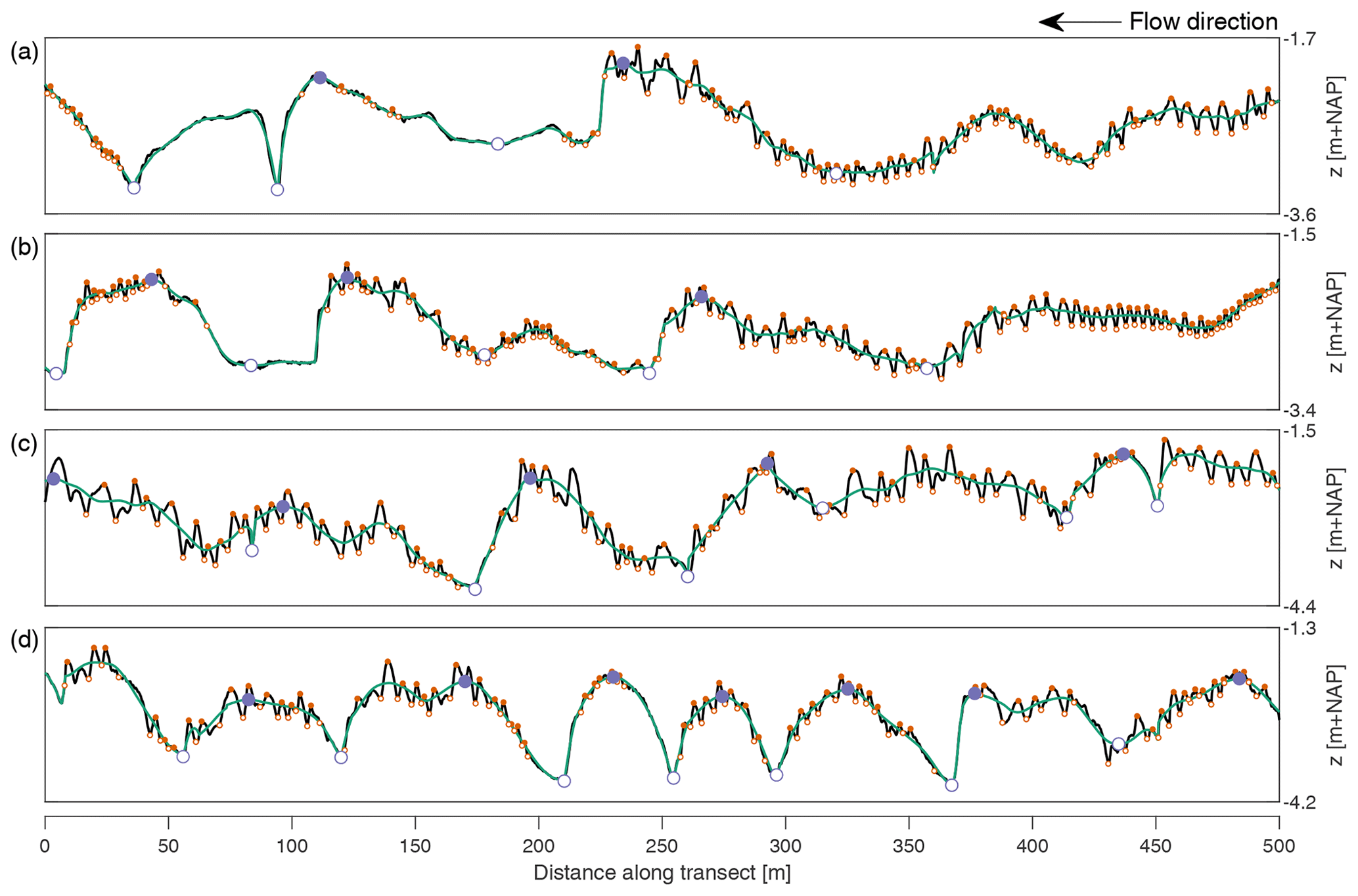This screenshot has width=1358, height=896.
Task: Click the 0 tick label on x-axis
Action: 45,847
